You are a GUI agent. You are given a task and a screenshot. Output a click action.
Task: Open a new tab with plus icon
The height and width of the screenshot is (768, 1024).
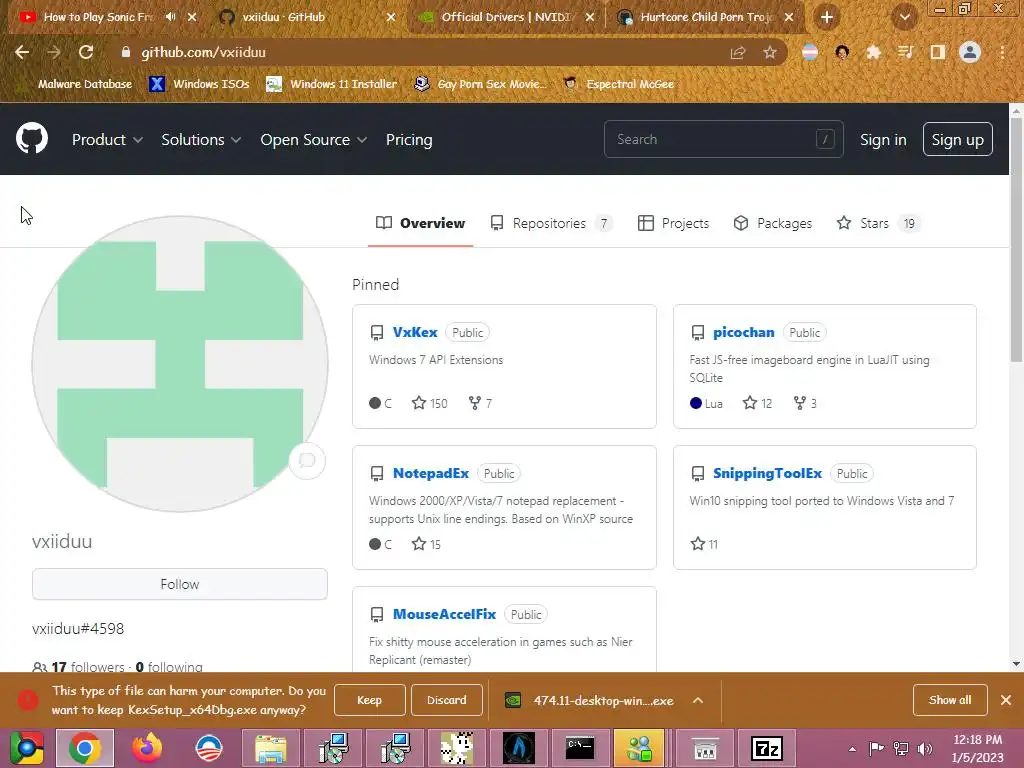click(827, 17)
